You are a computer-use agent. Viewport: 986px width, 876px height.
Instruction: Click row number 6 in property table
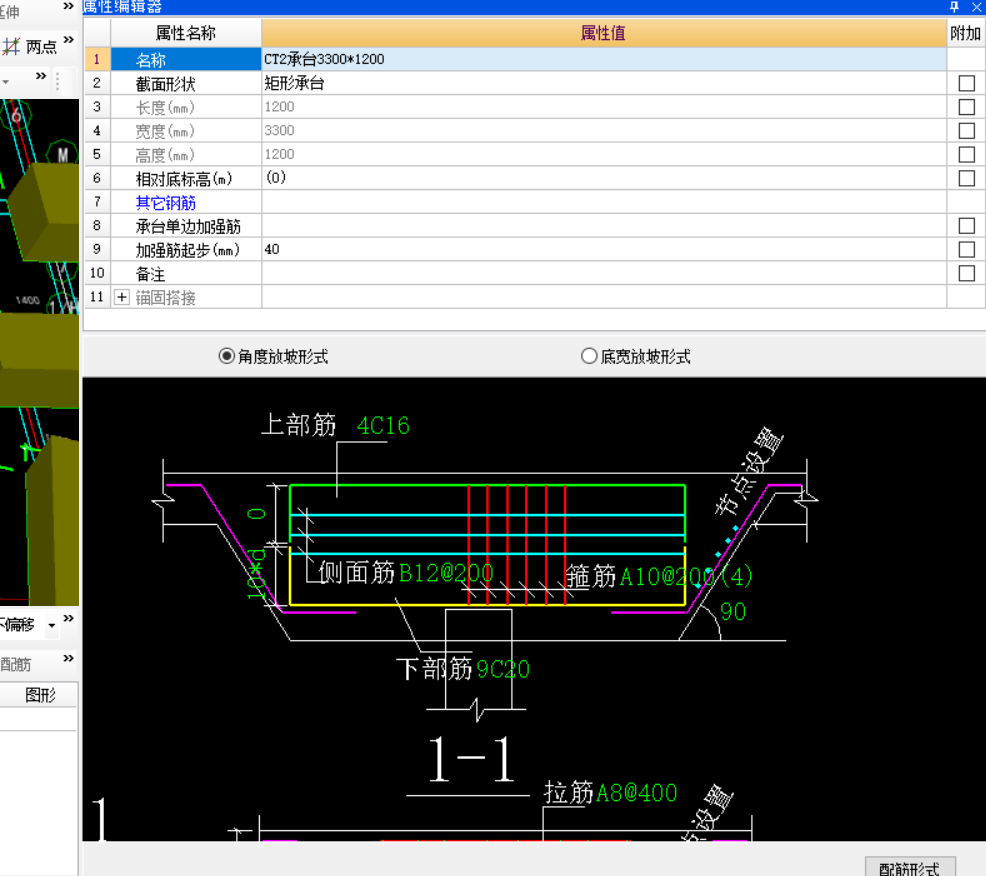click(97, 178)
